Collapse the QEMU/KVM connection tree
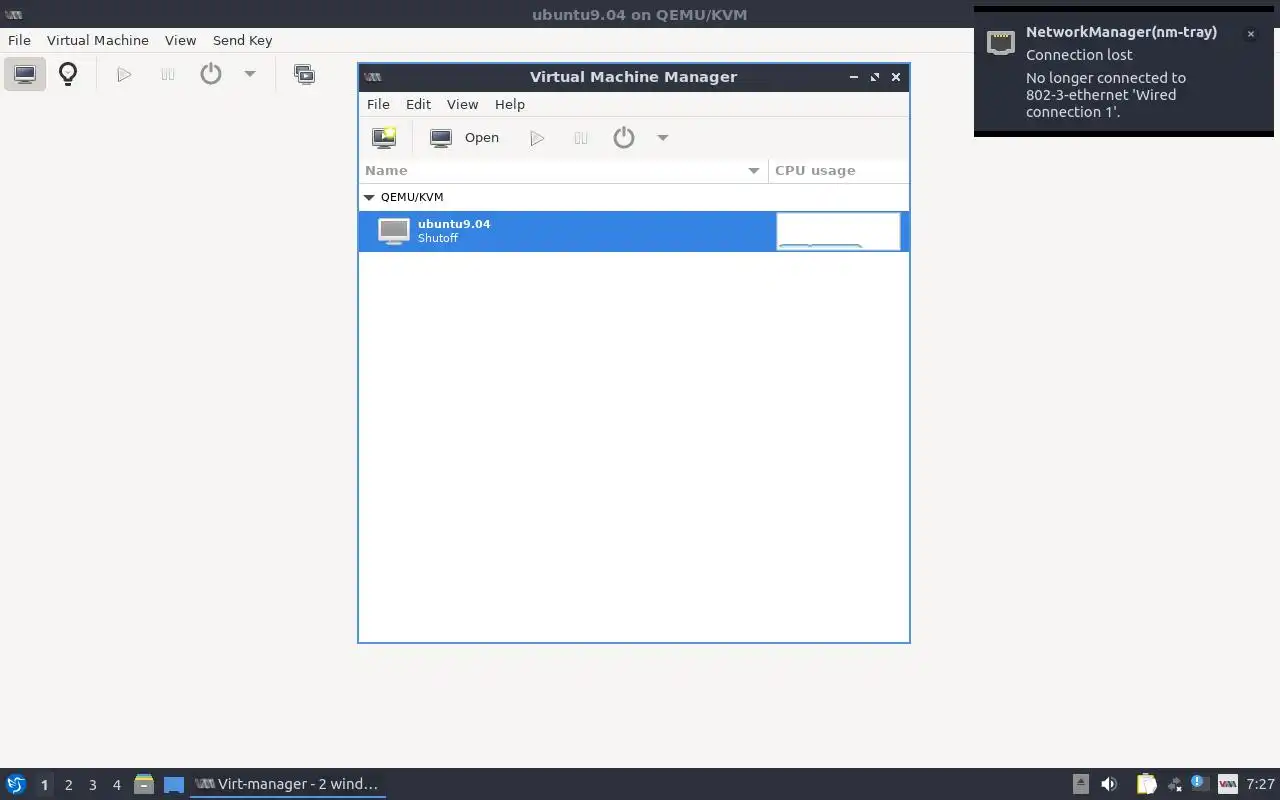The height and width of the screenshot is (800, 1280). coord(369,197)
